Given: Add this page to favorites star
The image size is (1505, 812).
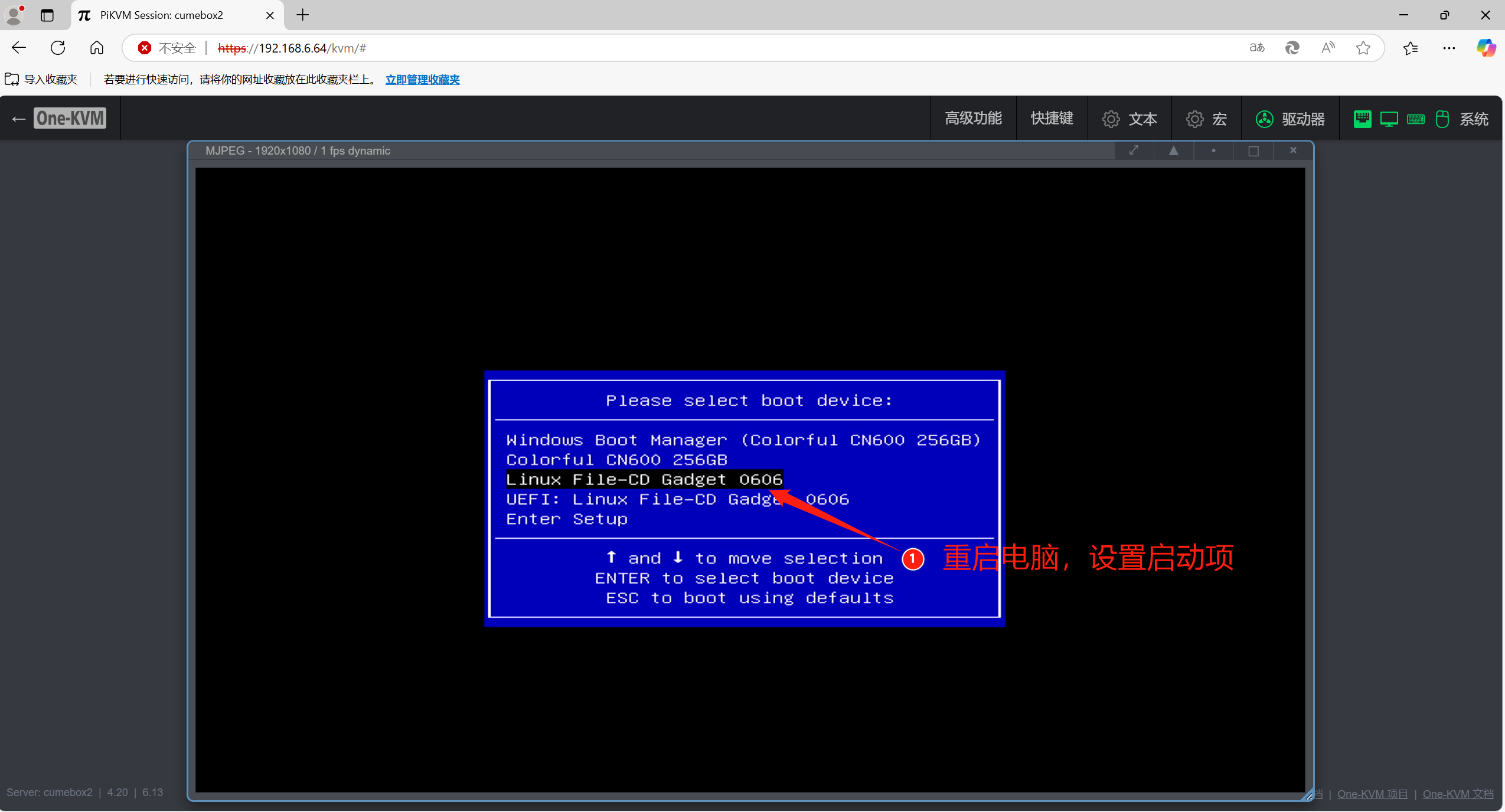Looking at the screenshot, I should pos(1363,48).
